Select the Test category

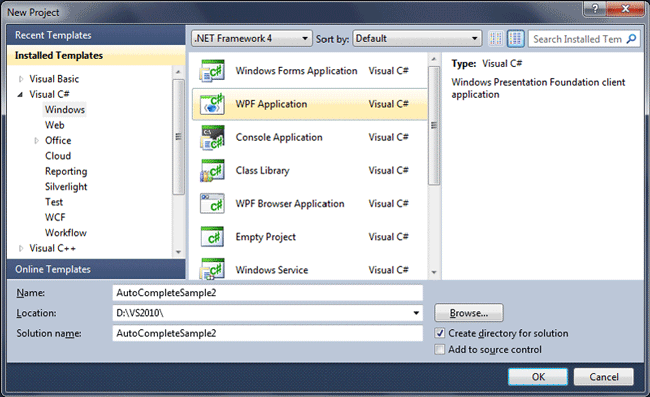tap(54, 202)
